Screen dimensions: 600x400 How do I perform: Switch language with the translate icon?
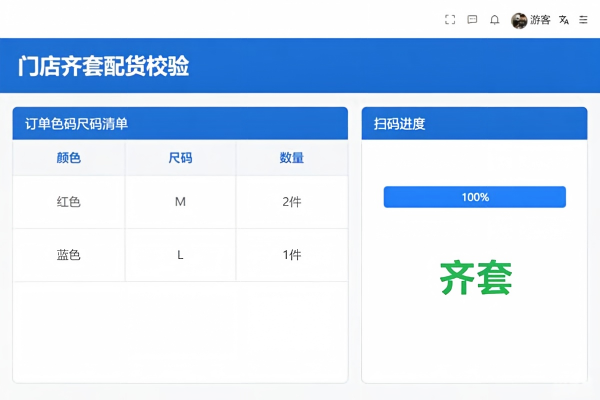pos(564,20)
